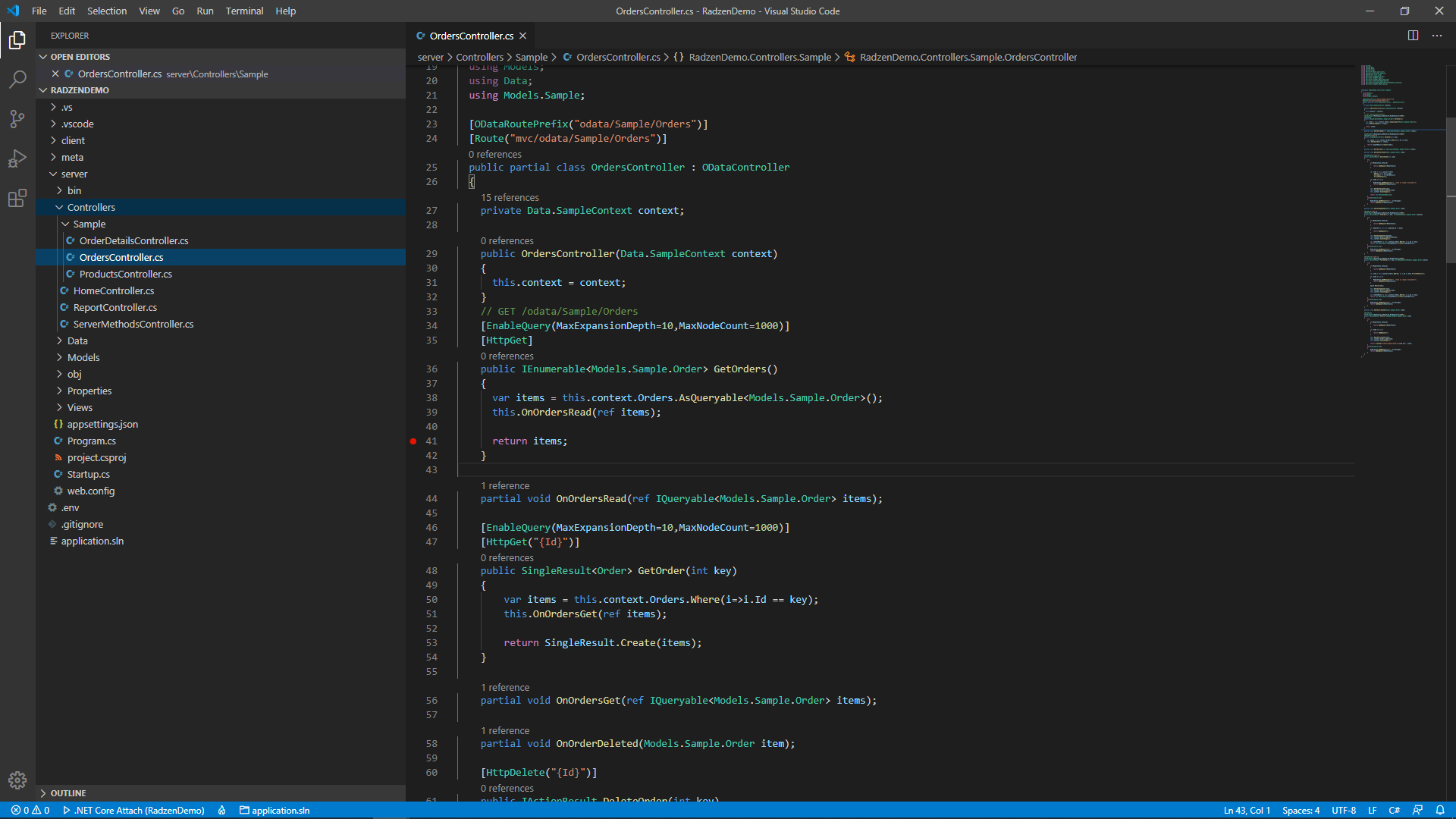Image resolution: width=1456 pixels, height=819 pixels.
Task: Start the .NET Core Attach debug configuration
Action: pyautogui.click(x=133, y=810)
